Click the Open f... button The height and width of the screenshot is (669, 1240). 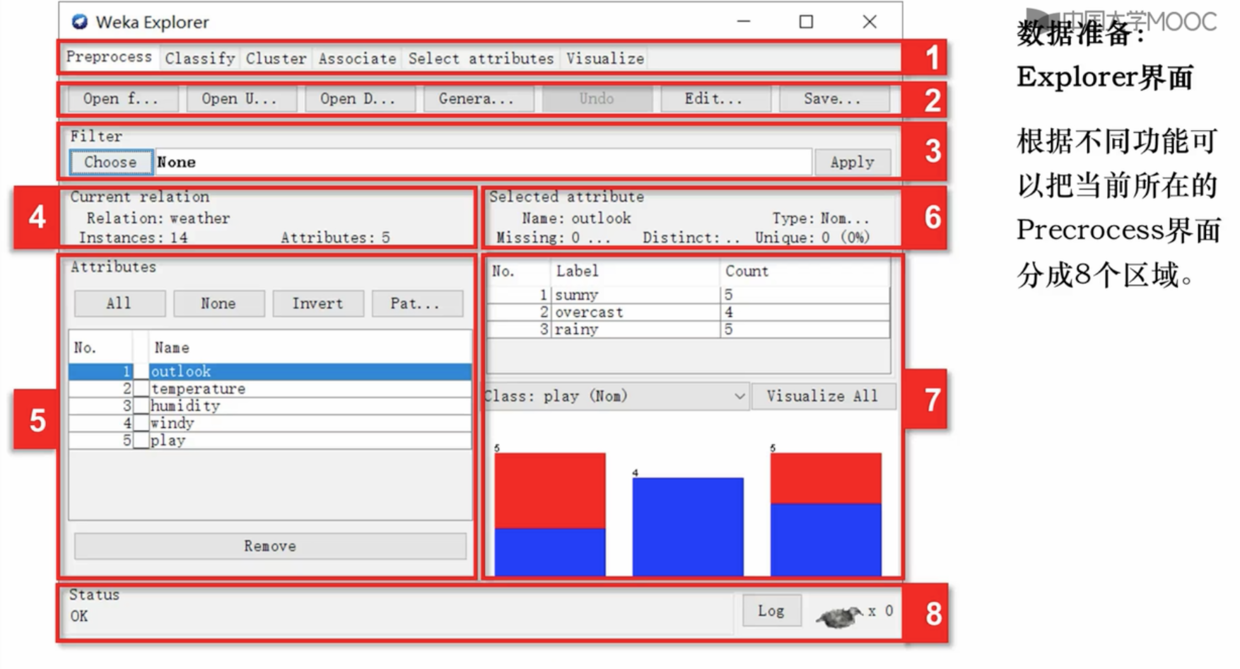122,98
